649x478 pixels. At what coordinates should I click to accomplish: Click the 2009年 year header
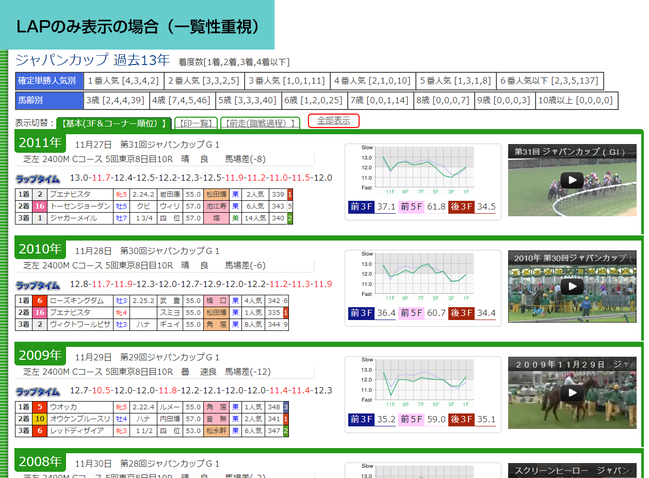(40, 355)
